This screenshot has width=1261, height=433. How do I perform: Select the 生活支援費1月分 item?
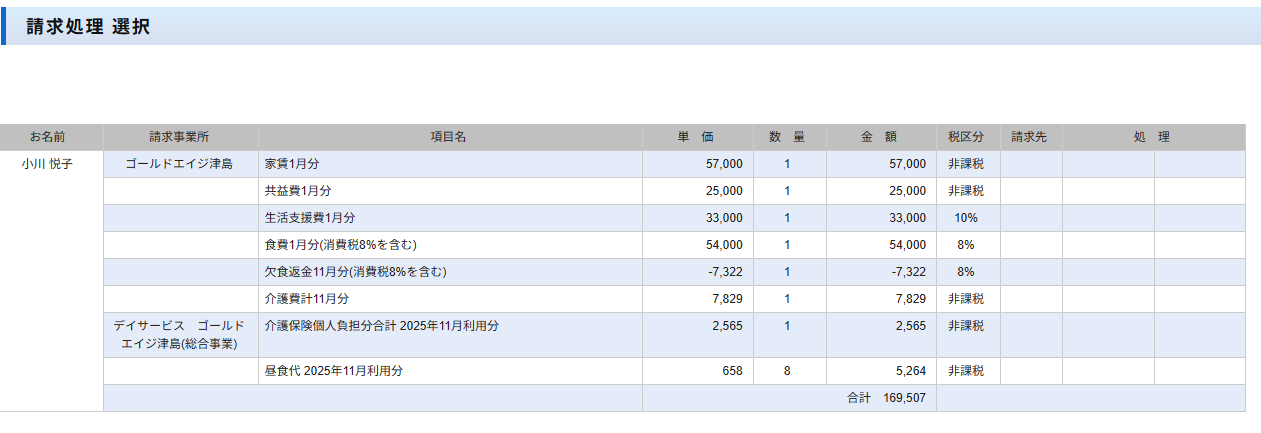pos(310,218)
